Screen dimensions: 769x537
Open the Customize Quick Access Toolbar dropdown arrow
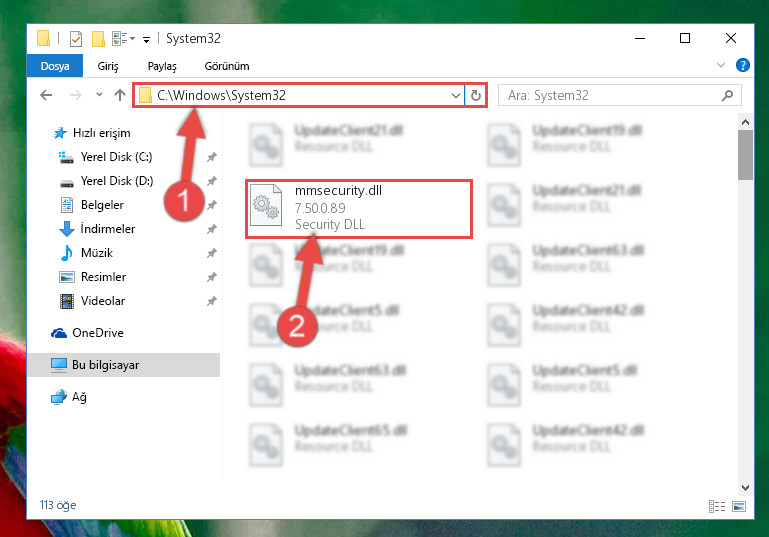(x=146, y=40)
